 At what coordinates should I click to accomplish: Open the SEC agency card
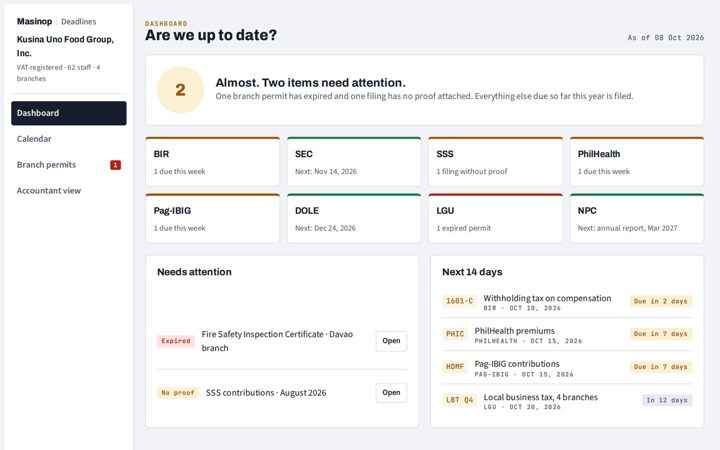pyautogui.click(x=354, y=162)
